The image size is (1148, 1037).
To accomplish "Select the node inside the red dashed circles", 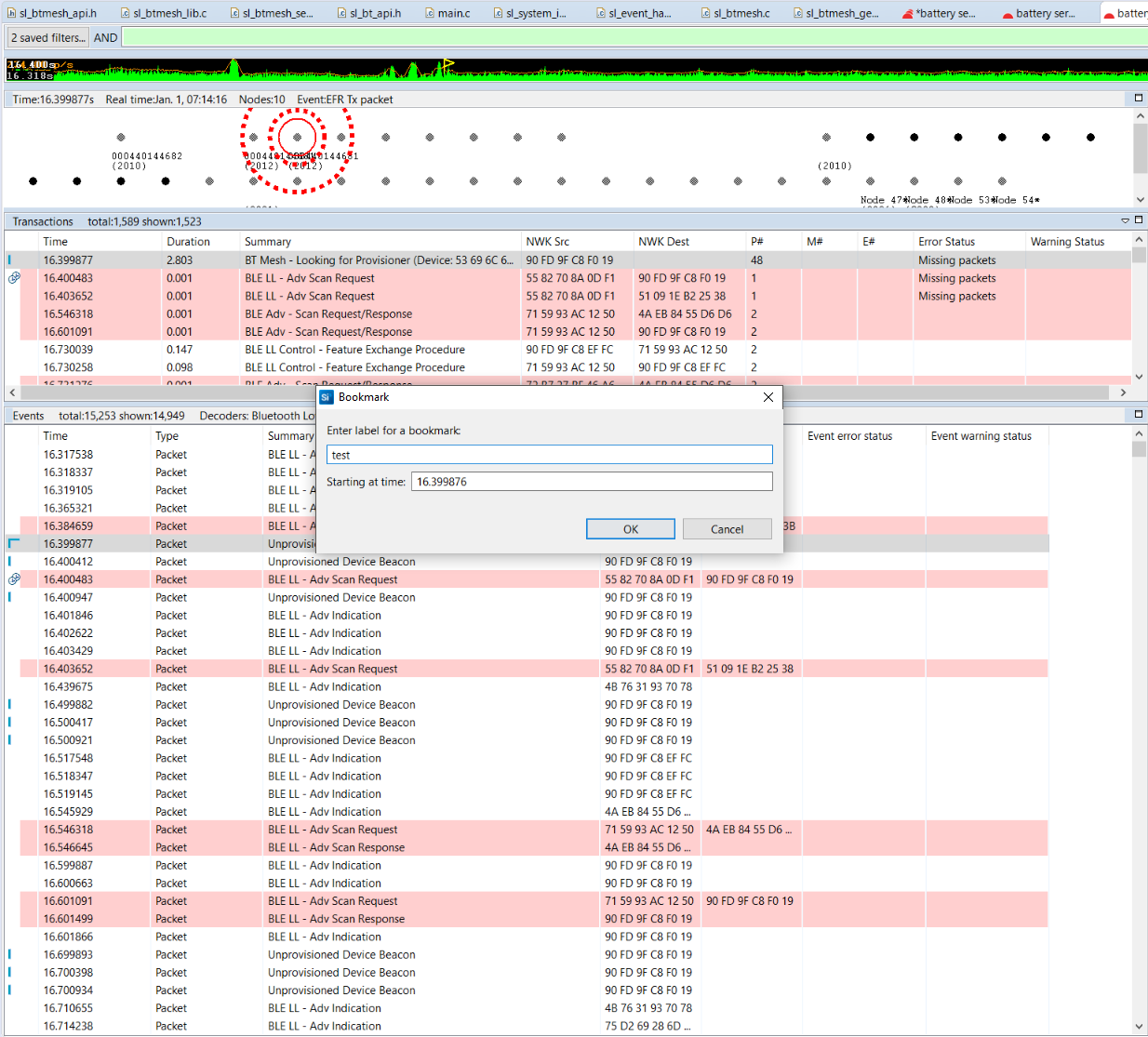I will click(x=297, y=138).
